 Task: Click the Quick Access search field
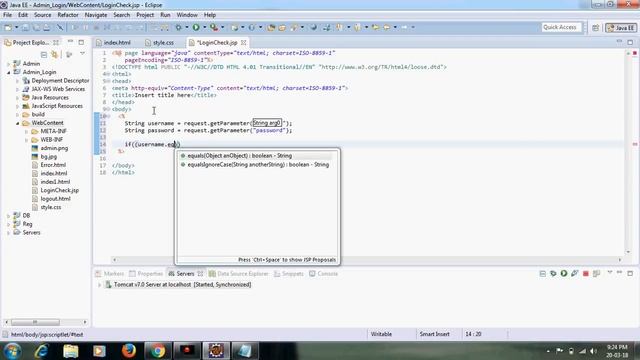(560, 27)
